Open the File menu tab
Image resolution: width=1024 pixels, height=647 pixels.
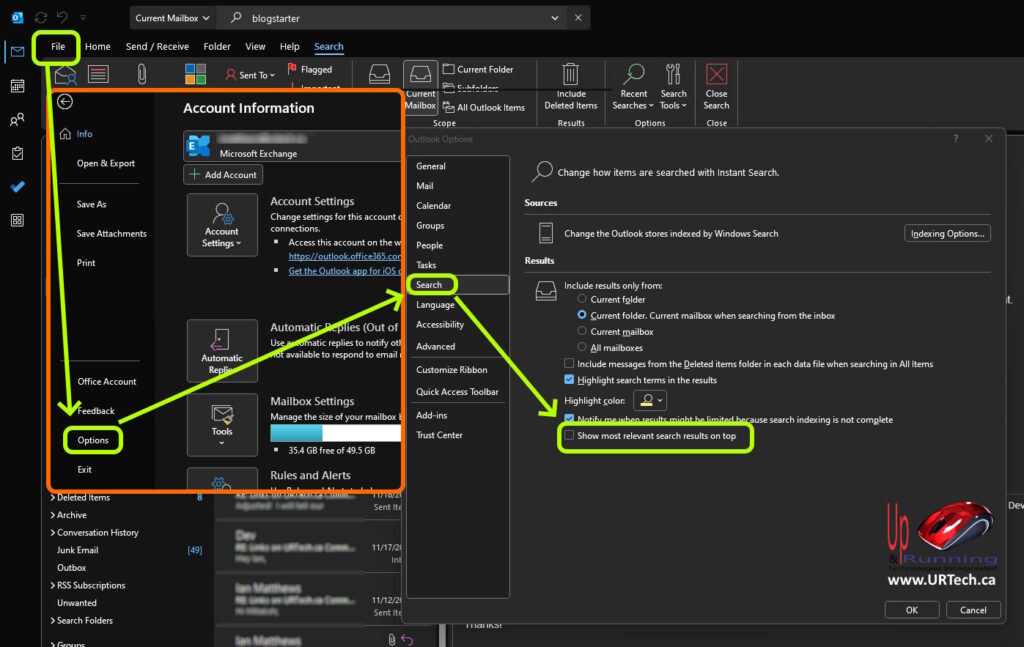click(58, 46)
